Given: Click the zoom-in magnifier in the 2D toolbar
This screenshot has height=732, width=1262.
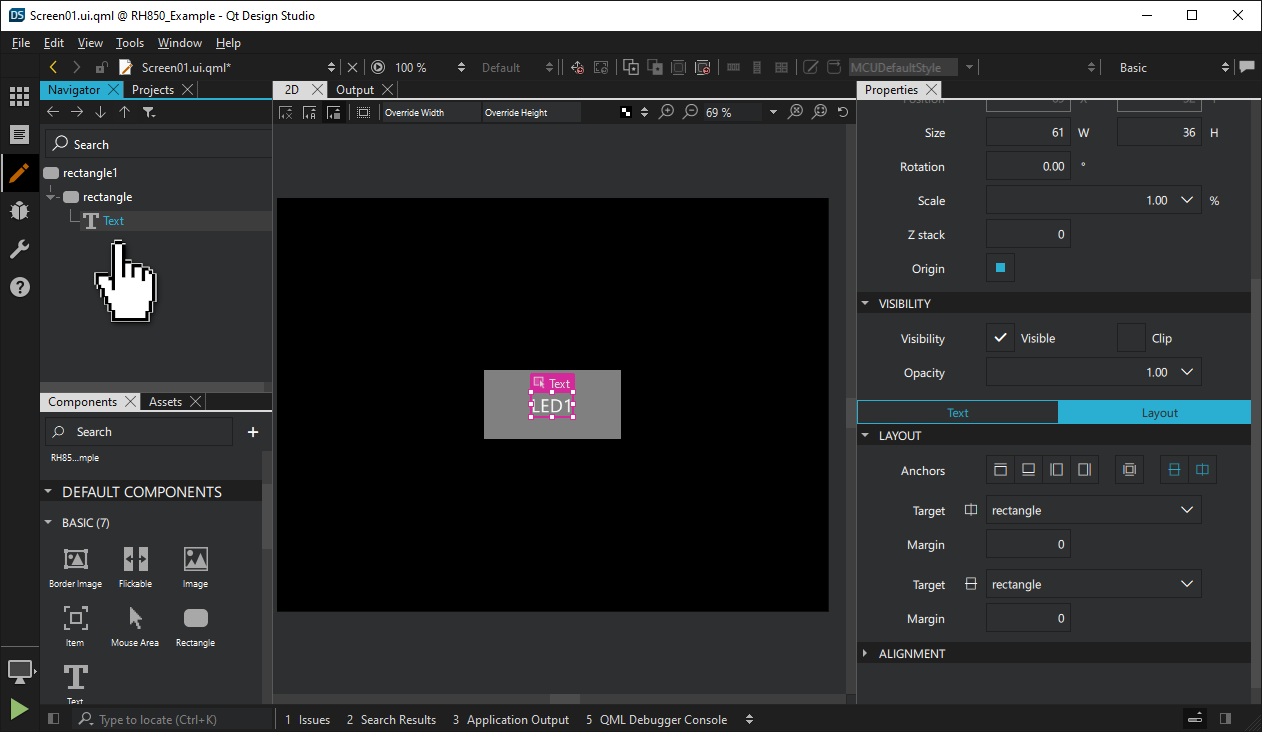Looking at the screenshot, I should coord(667,112).
